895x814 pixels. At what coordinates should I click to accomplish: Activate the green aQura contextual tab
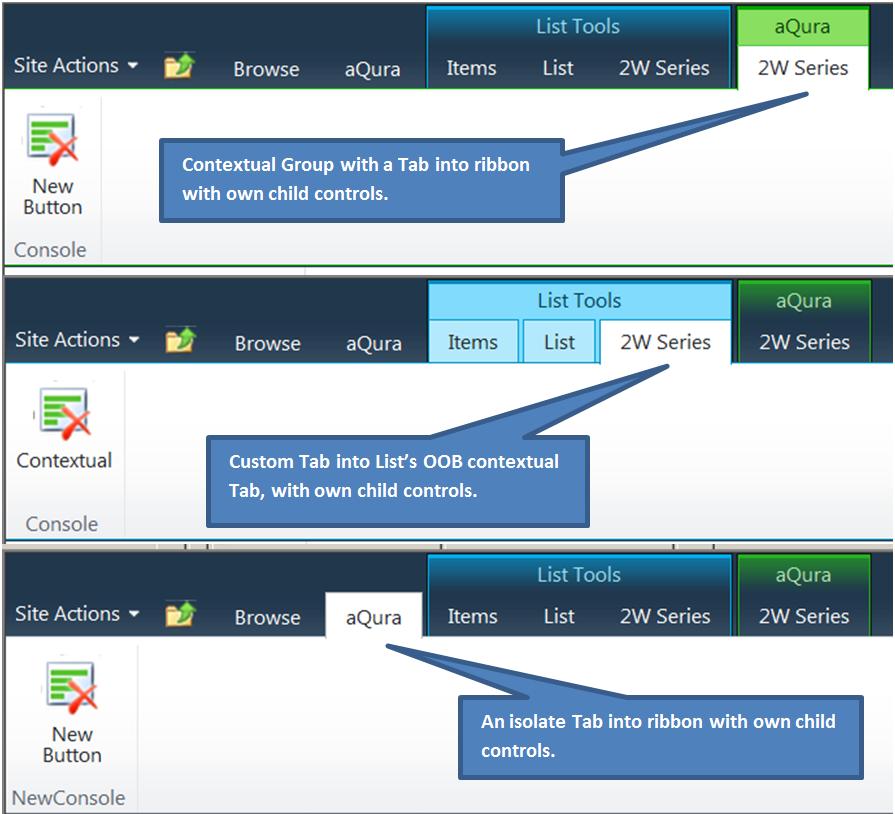[804, 27]
